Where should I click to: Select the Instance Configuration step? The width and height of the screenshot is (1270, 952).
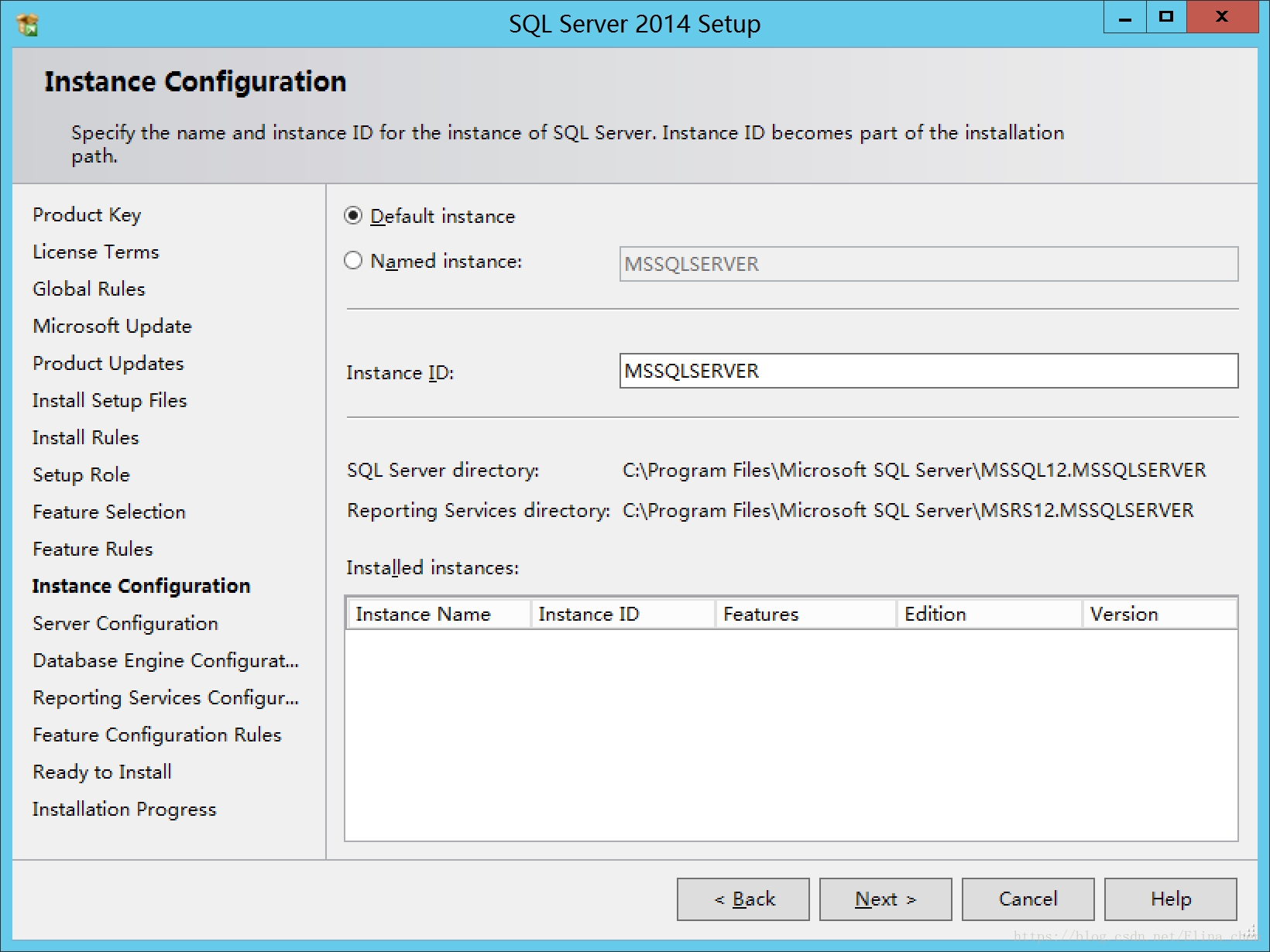[x=142, y=586]
